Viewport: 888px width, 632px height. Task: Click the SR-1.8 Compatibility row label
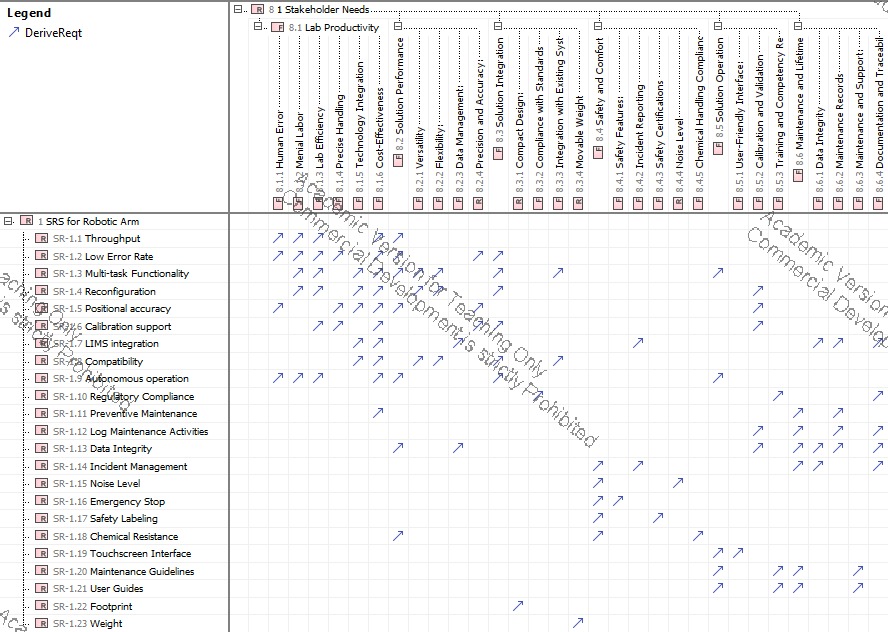pos(98,361)
